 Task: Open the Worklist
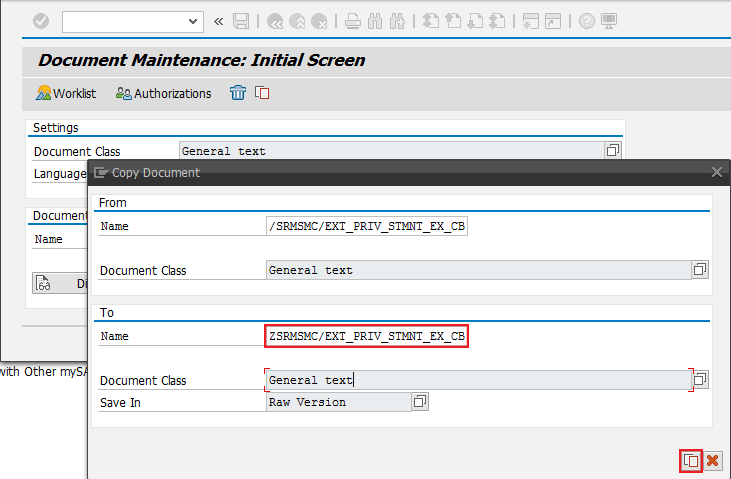tap(66, 93)
